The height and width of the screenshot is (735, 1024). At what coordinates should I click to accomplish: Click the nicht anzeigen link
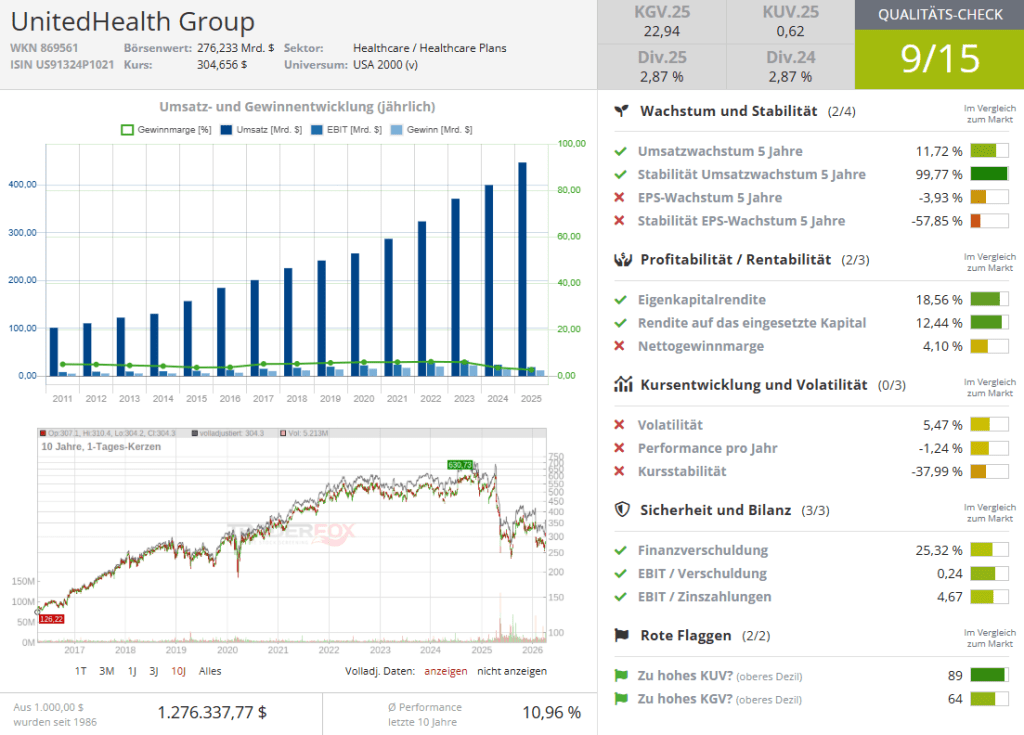[x=512, y=671]
